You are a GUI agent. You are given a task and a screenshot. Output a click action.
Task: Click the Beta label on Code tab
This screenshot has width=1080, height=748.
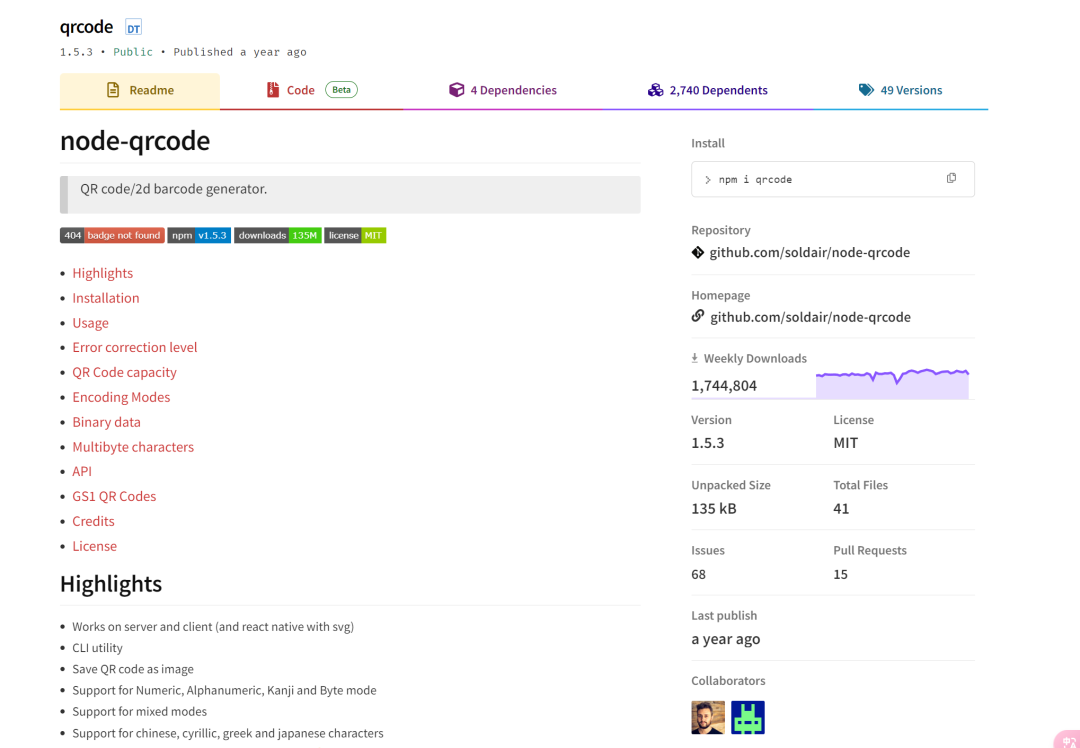[x=342, y=90]
